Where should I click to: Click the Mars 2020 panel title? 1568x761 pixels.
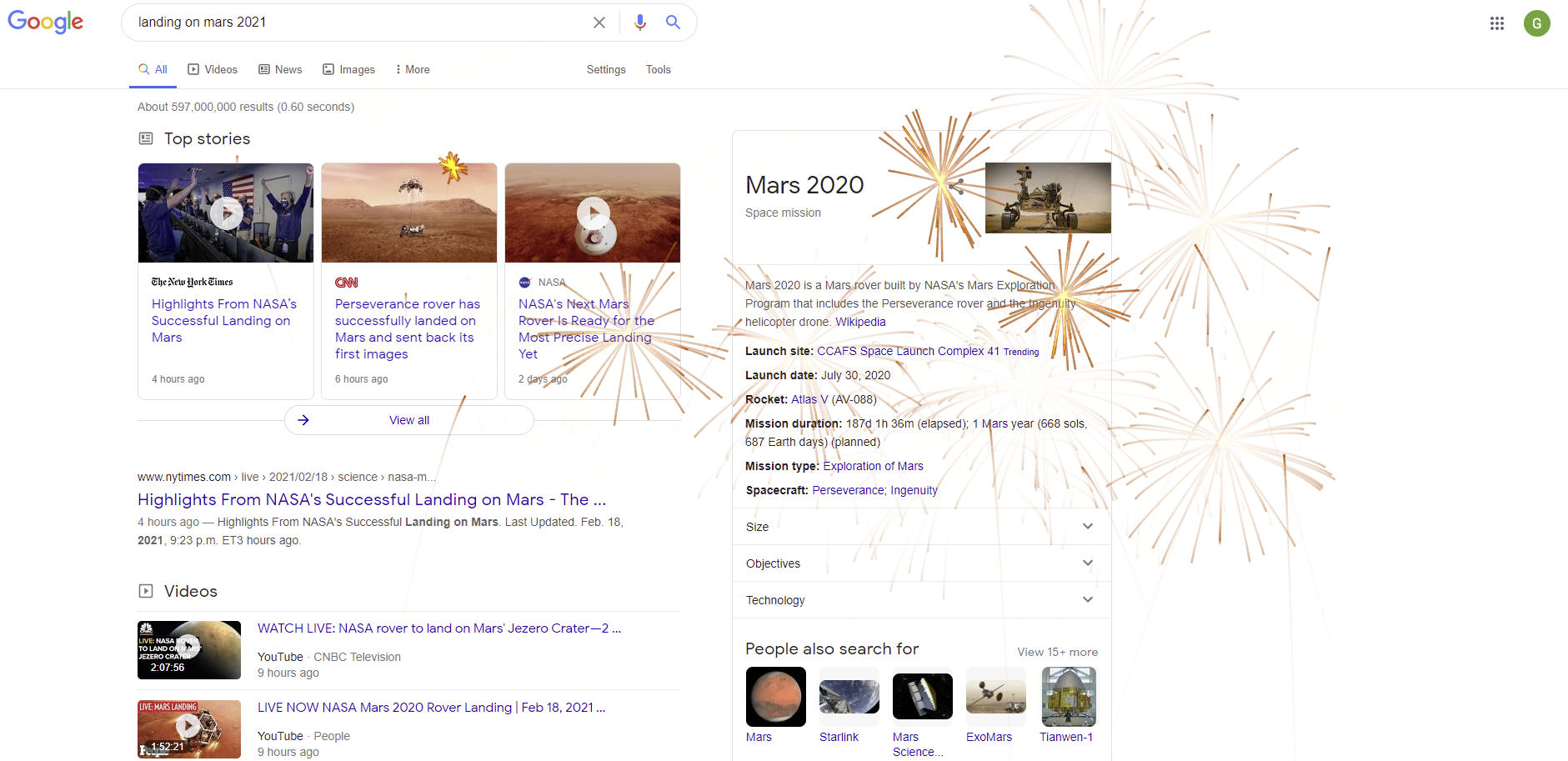coord(804,185)
